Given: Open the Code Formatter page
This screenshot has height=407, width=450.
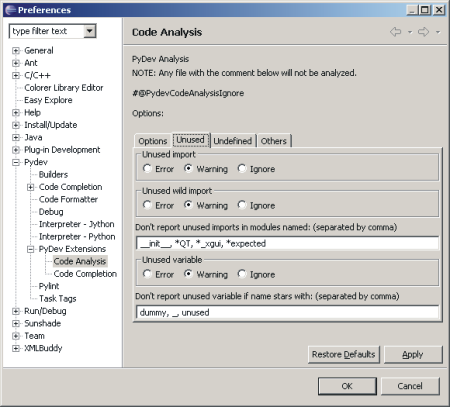Looking at the screenshot, I should pyautogui.click(x=68, y=199).
